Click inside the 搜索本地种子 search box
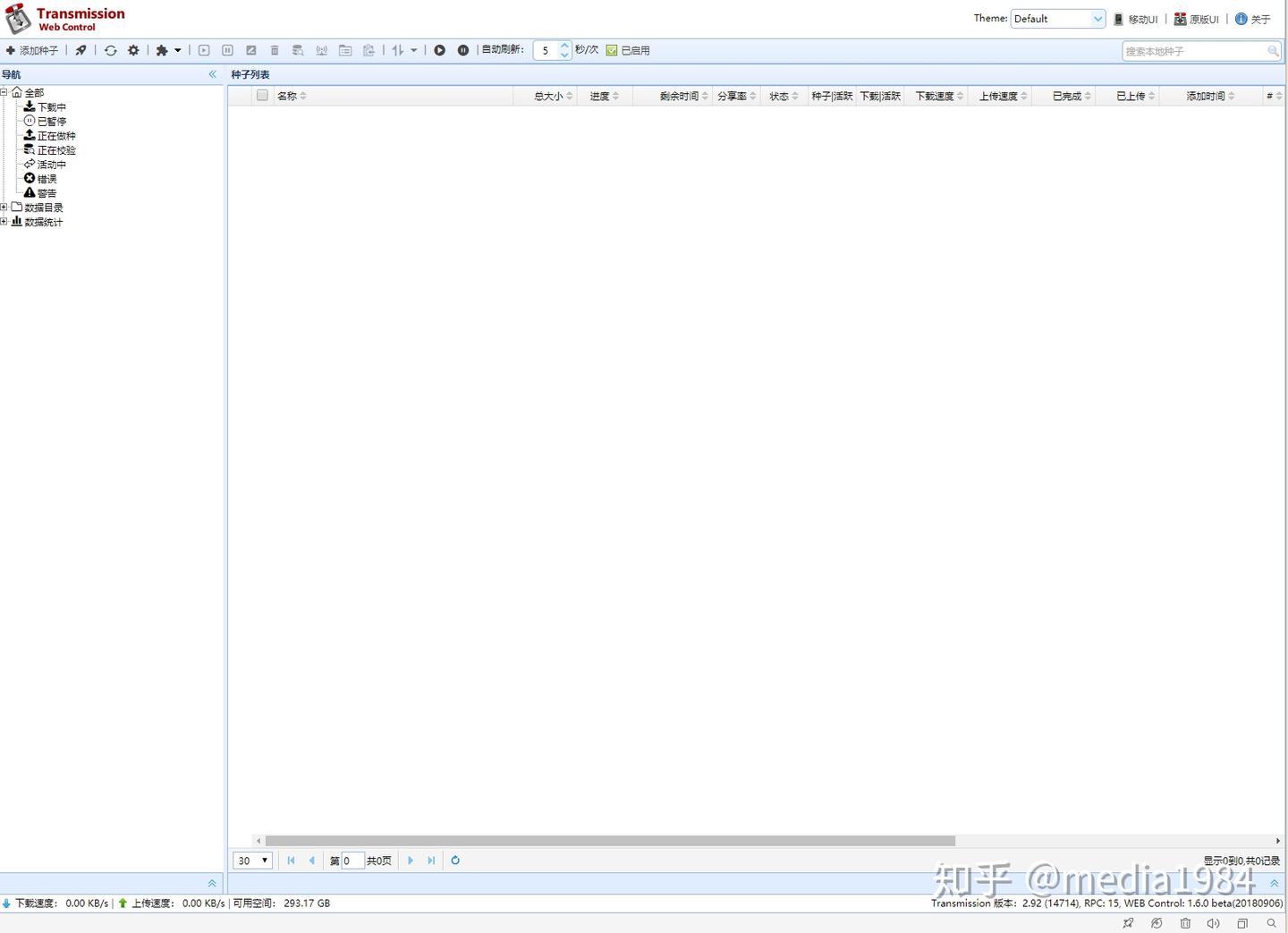The width and height of the screenshot is (1288, 933). point(1194,51)
